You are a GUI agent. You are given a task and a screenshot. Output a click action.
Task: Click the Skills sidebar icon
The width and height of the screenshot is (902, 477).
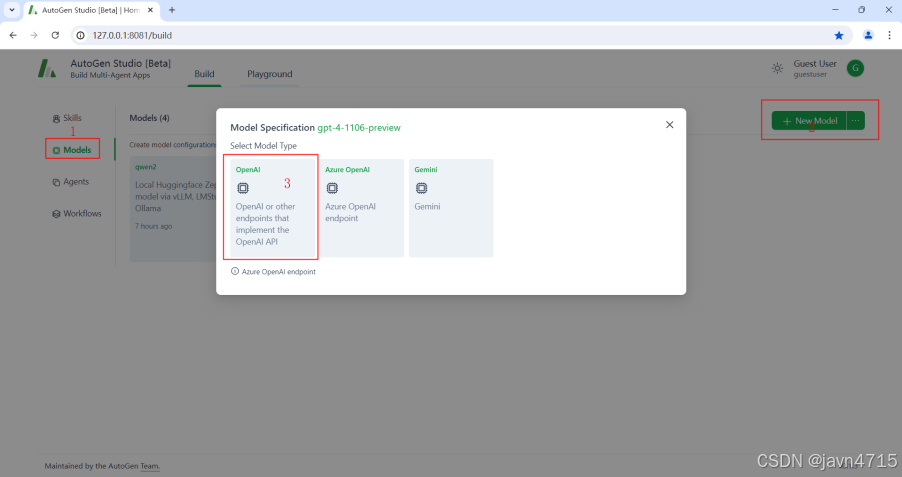tap(56, 119)
